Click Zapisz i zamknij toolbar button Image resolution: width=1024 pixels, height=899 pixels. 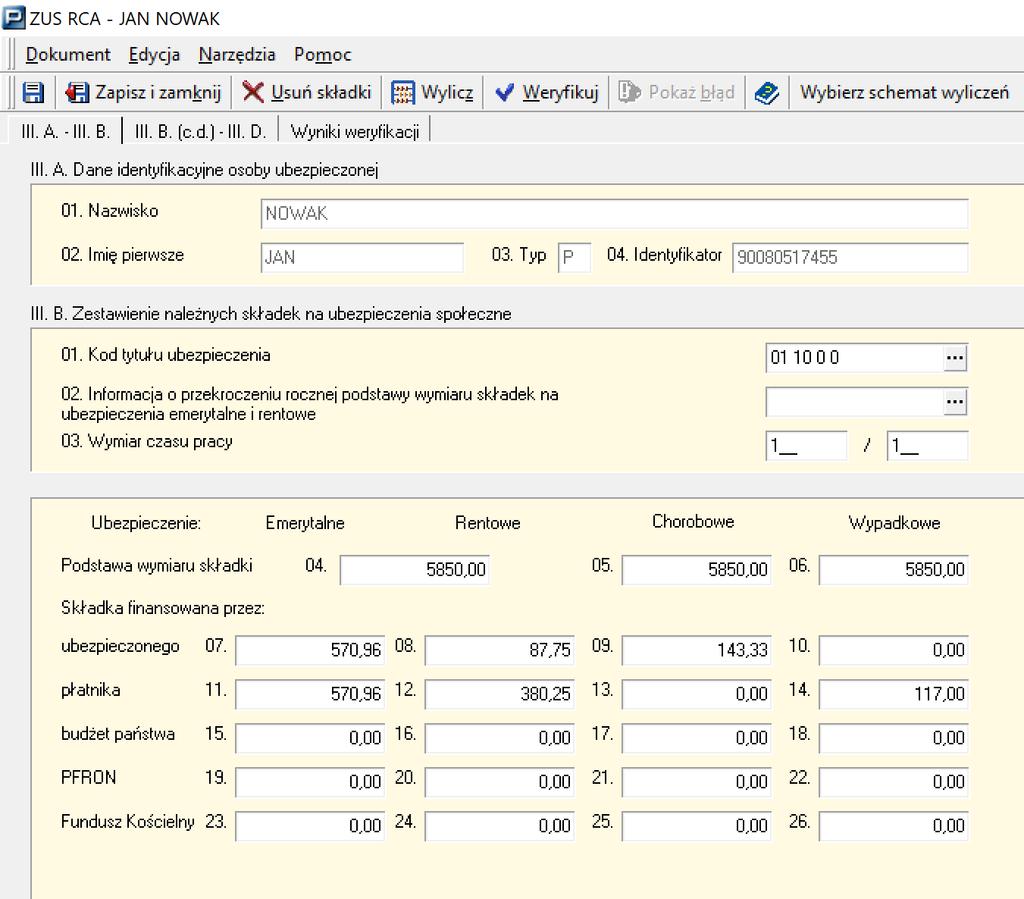pyautogui.click(x=144, y=93)
